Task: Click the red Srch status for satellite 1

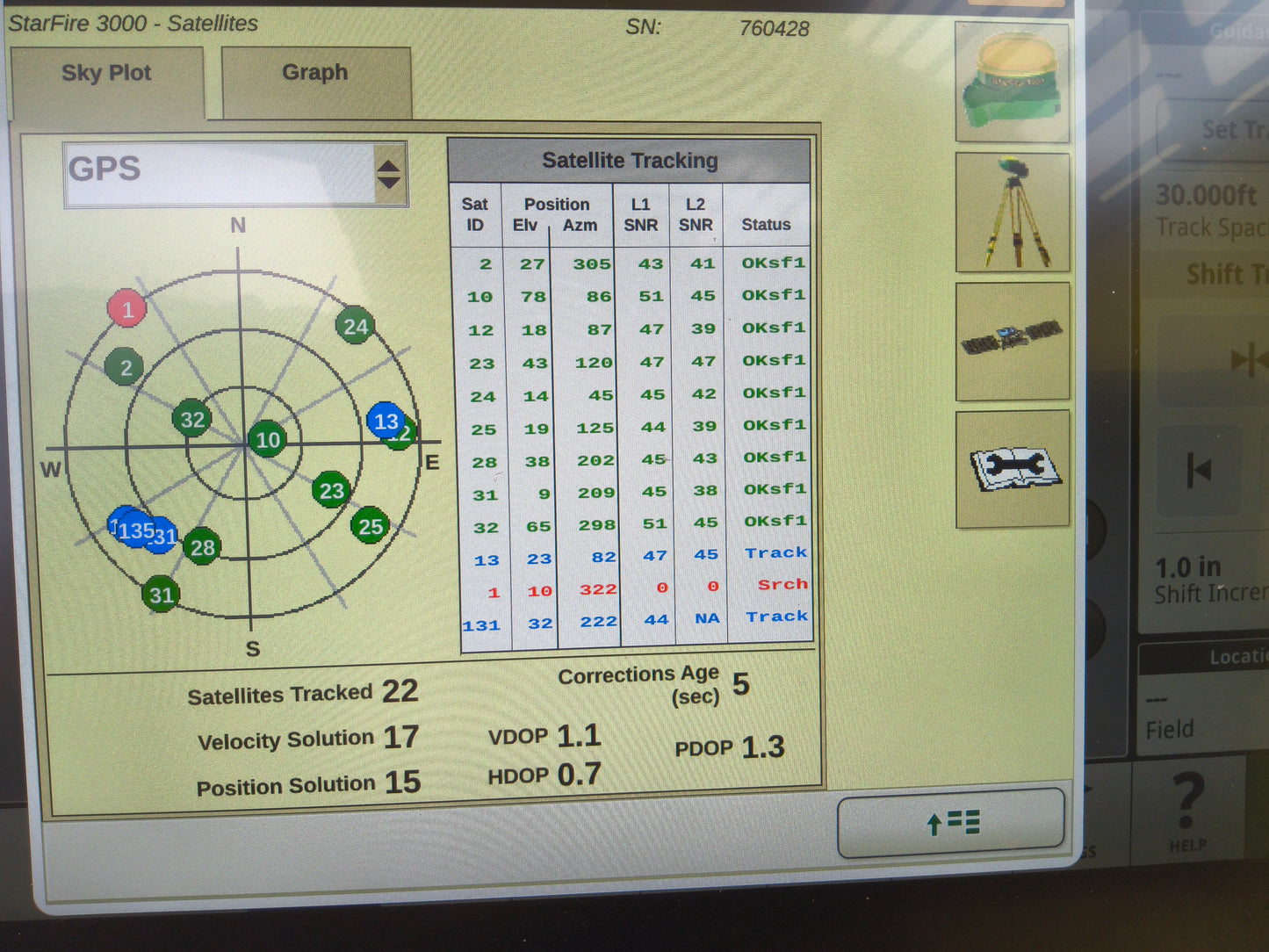Action: 782,585
